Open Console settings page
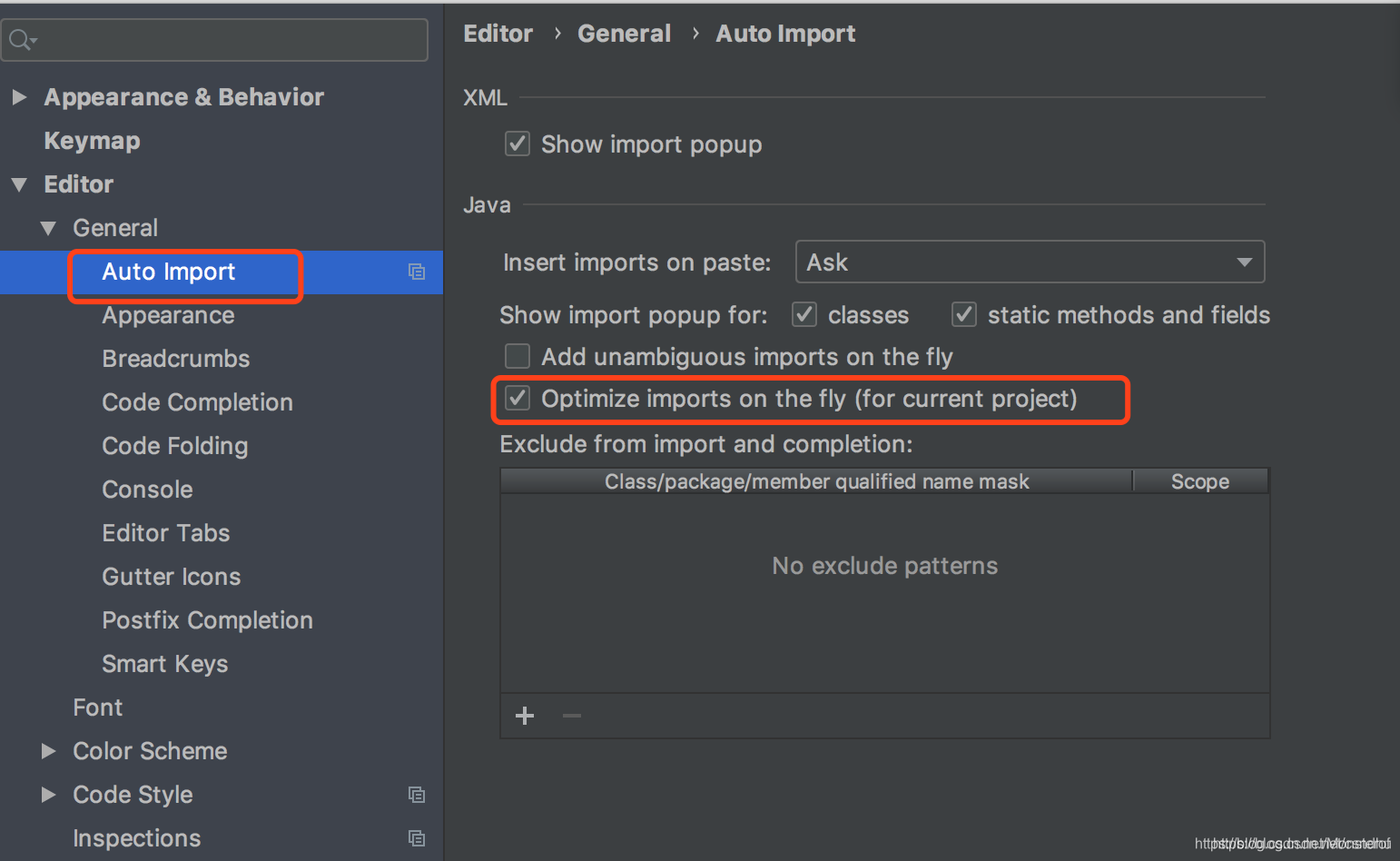The width and height of the screenshot is (1400, 861). tap(147, 490)
